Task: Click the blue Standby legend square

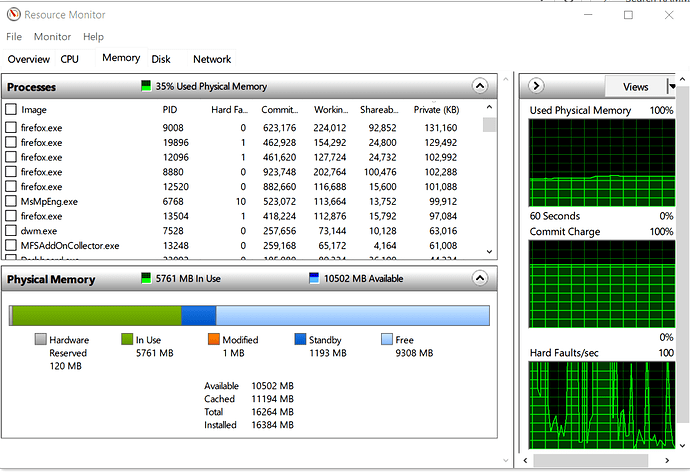Action: pyautogui.click(x=301, y=340)
